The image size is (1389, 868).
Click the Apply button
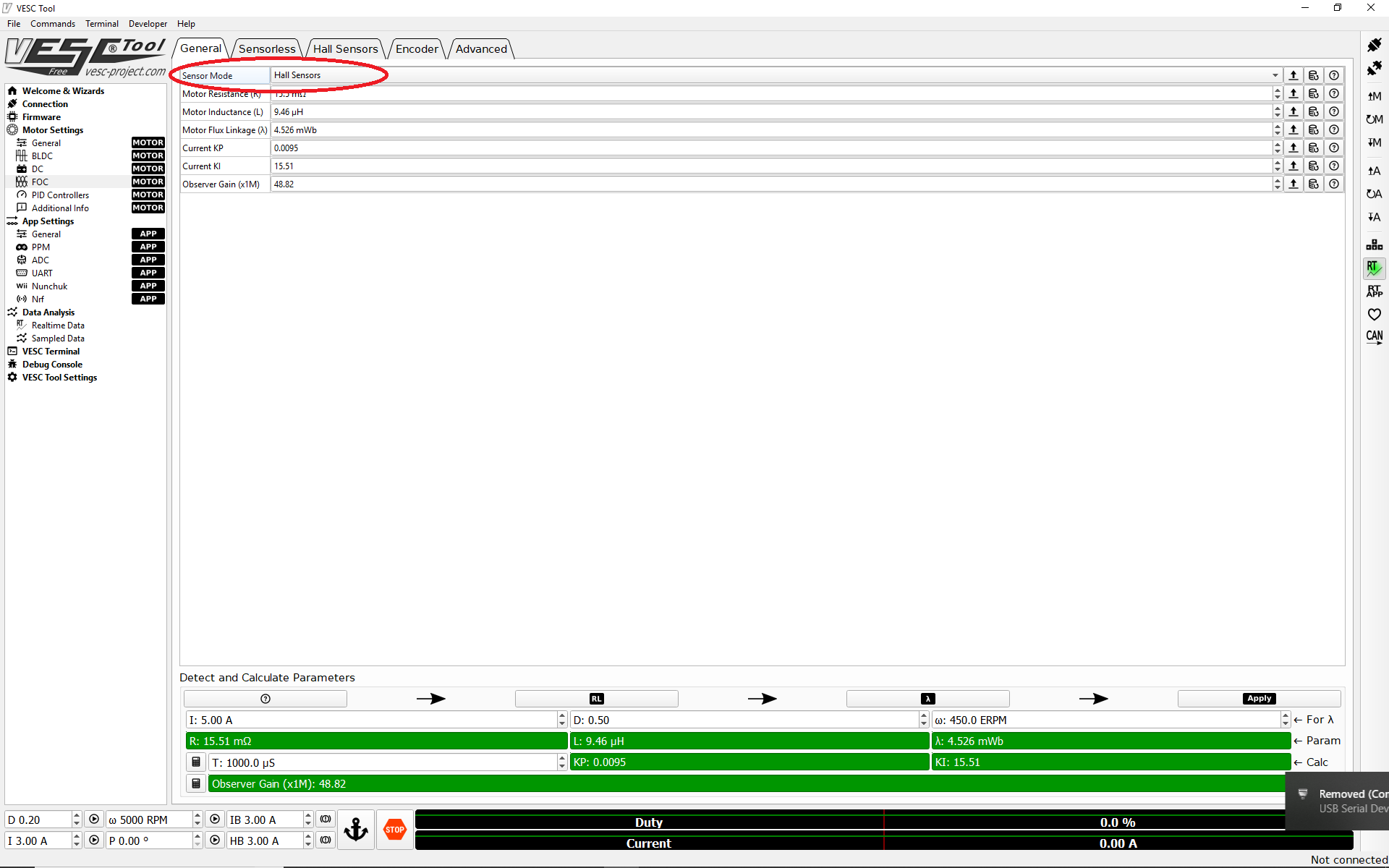1259,699
